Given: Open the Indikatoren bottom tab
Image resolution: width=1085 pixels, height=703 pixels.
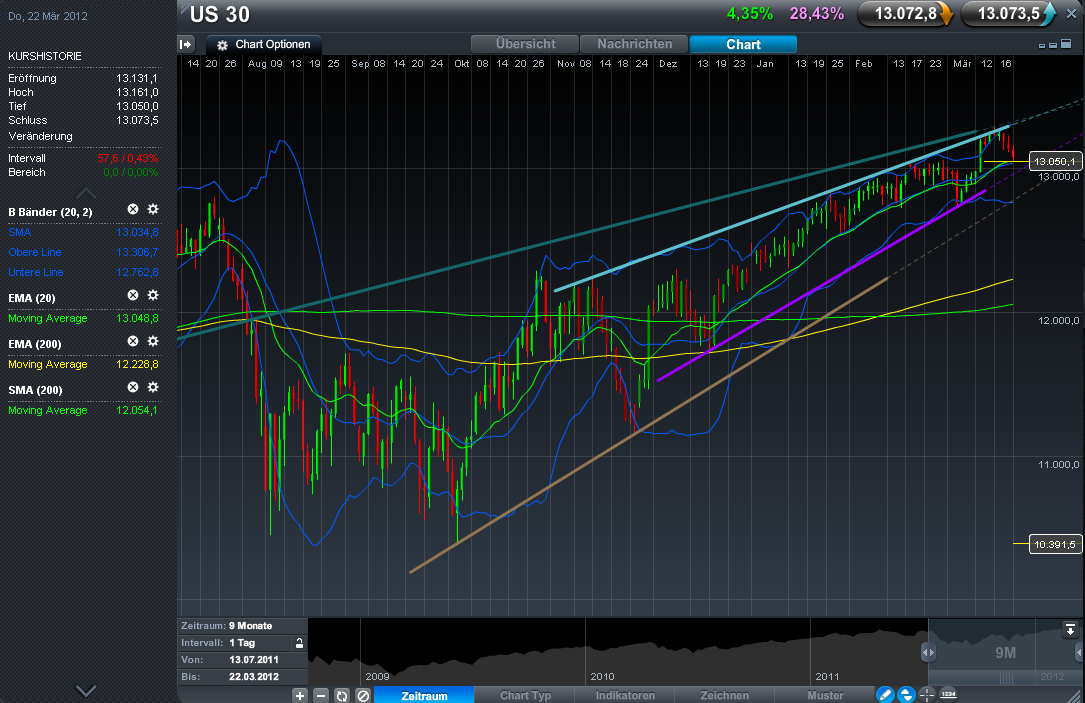Looking at the screenshot, I should 625,695.
